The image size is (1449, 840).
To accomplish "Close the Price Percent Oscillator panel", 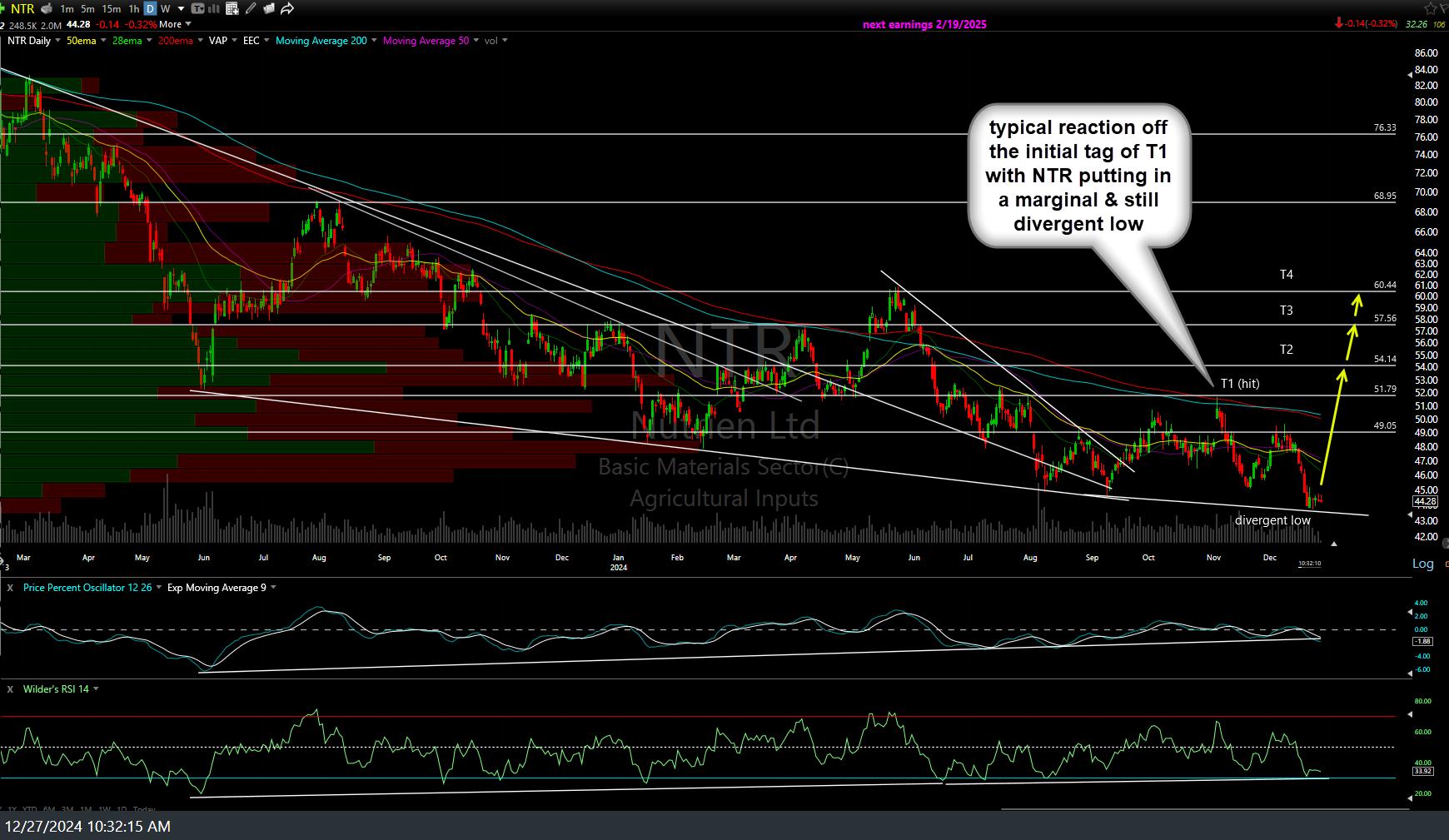I will 10,588.
